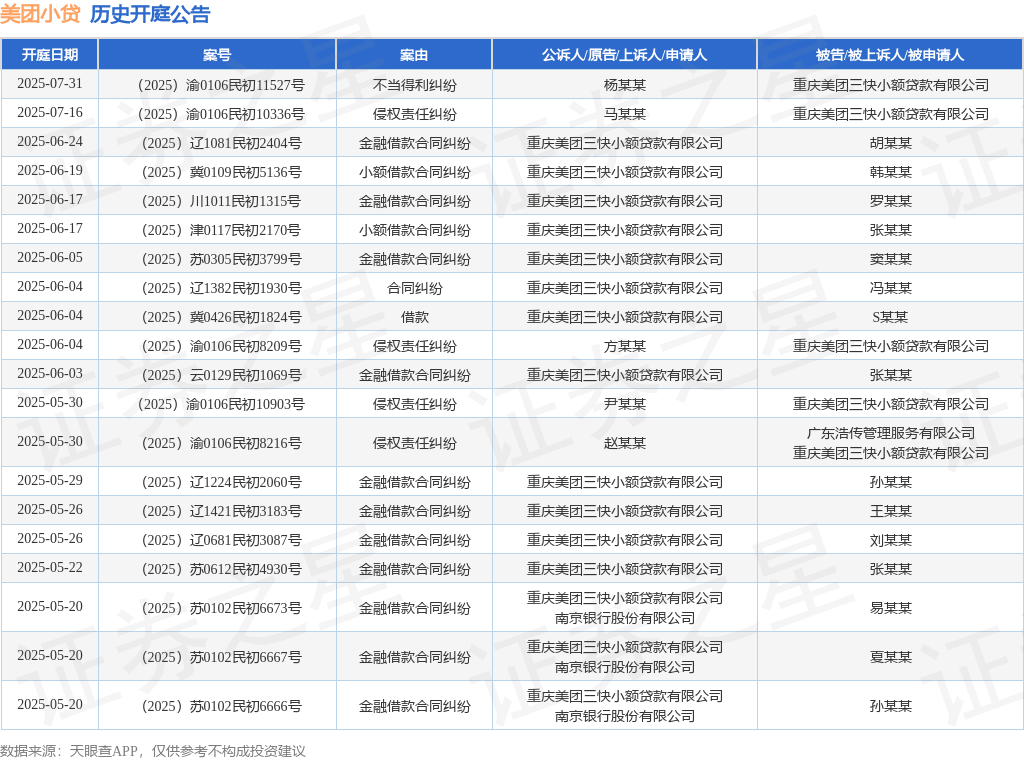Click the 历史开庭公告 heading
Viewport: 1024px width, 760px height.
click(x=150, y=14)
